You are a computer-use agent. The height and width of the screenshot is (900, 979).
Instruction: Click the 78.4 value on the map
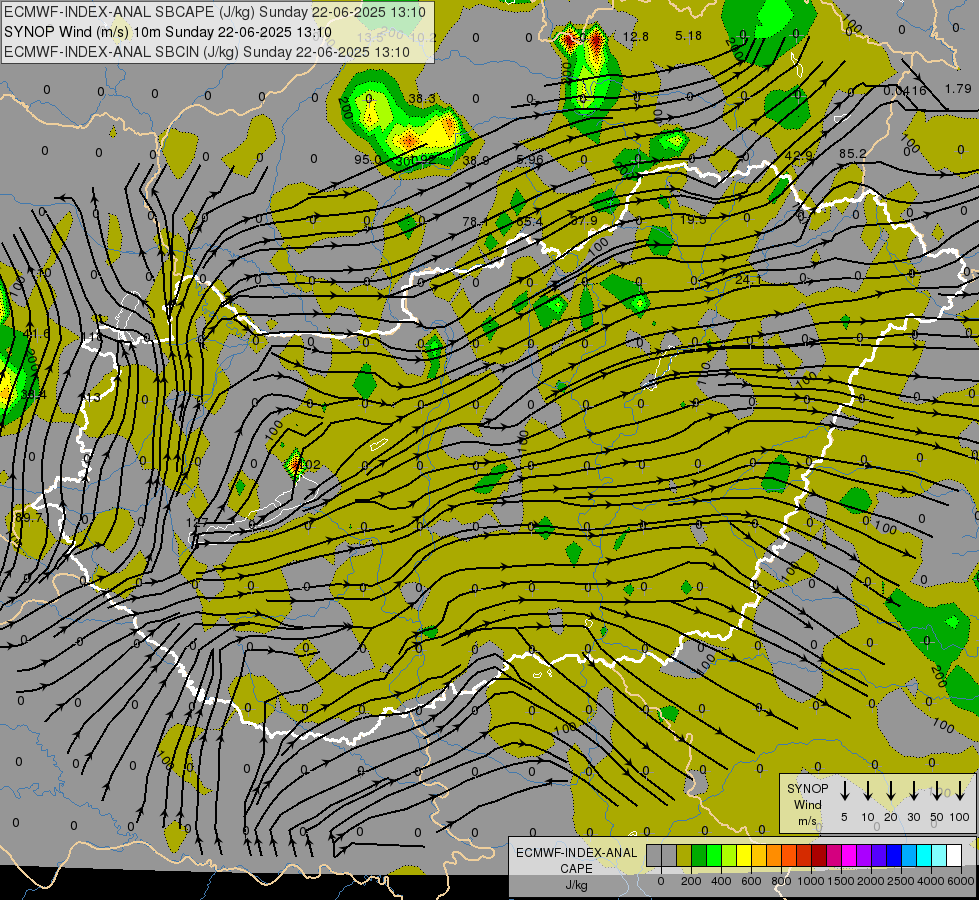click(475, 222)
